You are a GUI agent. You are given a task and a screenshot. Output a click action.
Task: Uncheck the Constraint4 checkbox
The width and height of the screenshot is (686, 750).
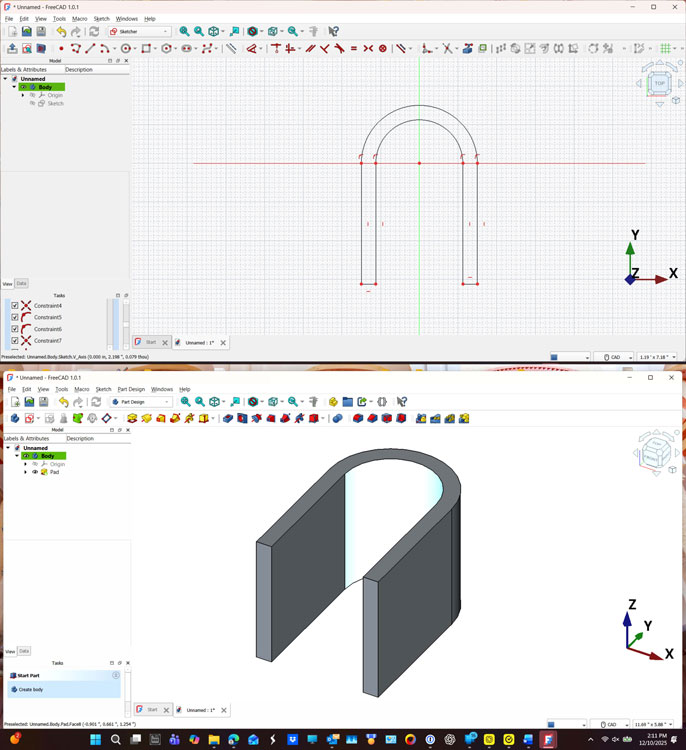(x=15, y=306)
